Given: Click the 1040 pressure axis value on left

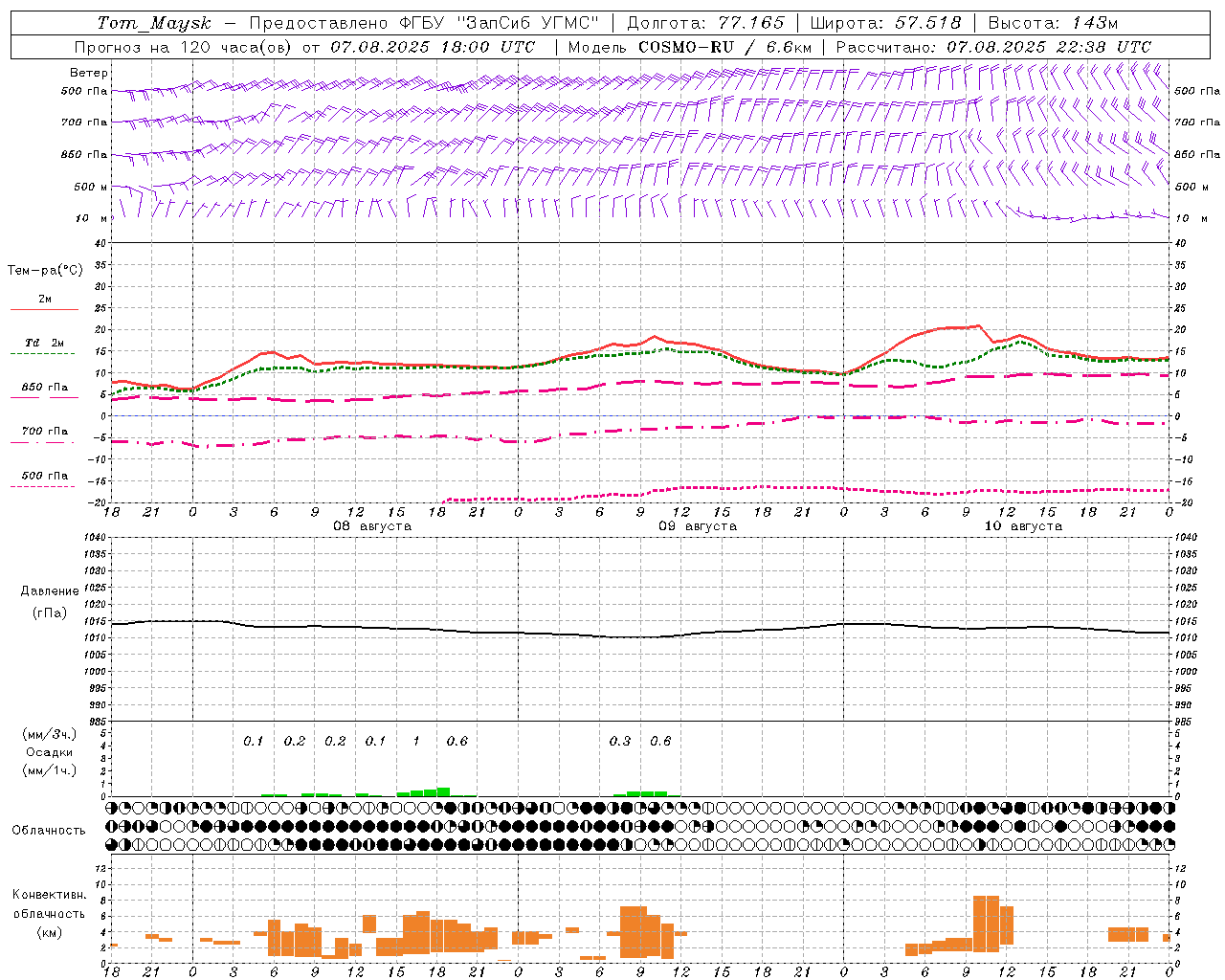Looking at the screenshot, I should click(93, 537).
